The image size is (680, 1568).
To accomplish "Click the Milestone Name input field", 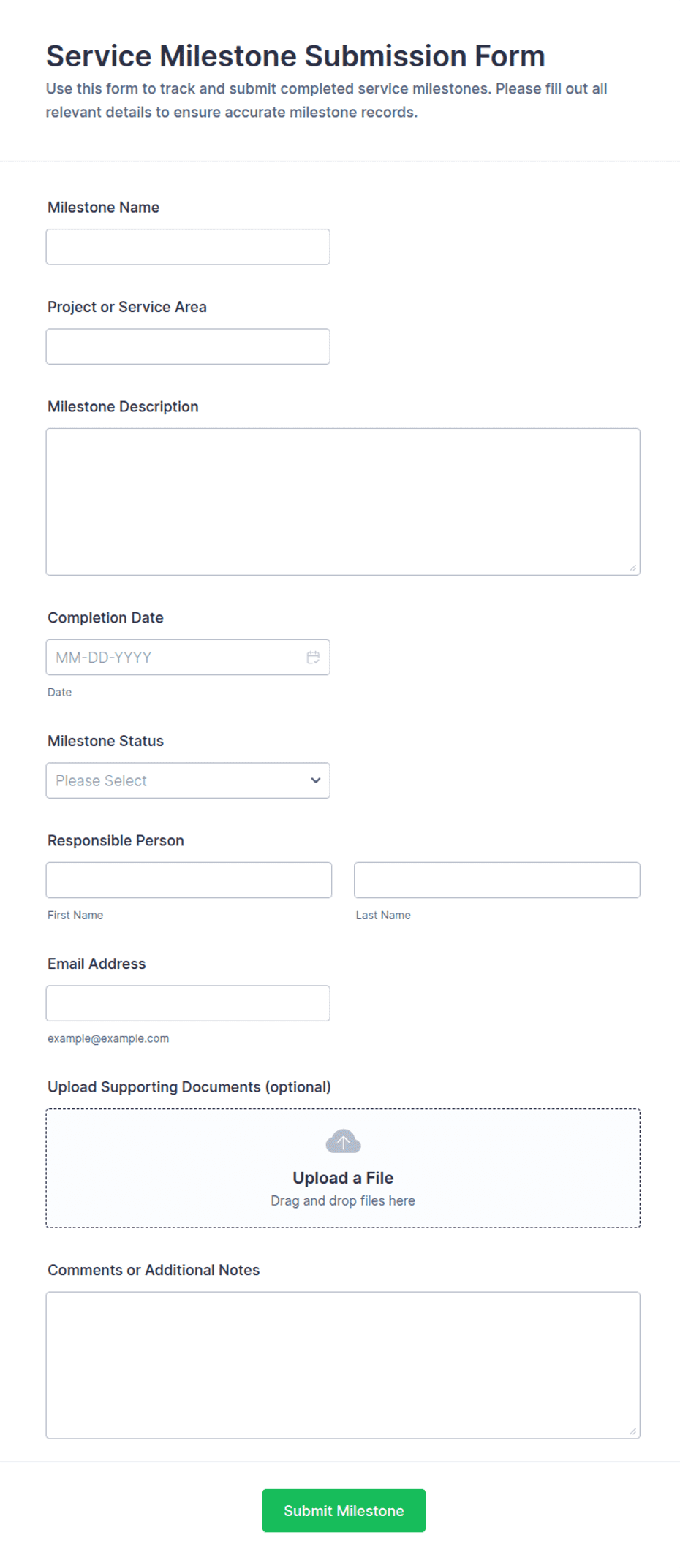I will pos(188,247).
